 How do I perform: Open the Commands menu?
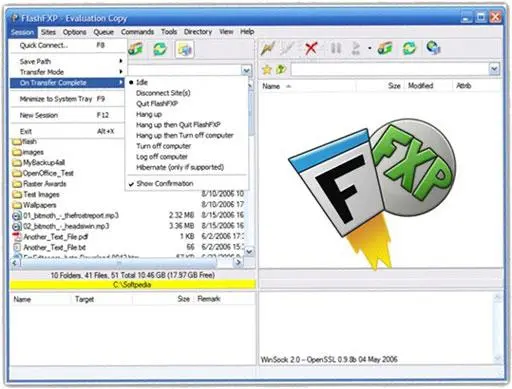coord(137,32)
